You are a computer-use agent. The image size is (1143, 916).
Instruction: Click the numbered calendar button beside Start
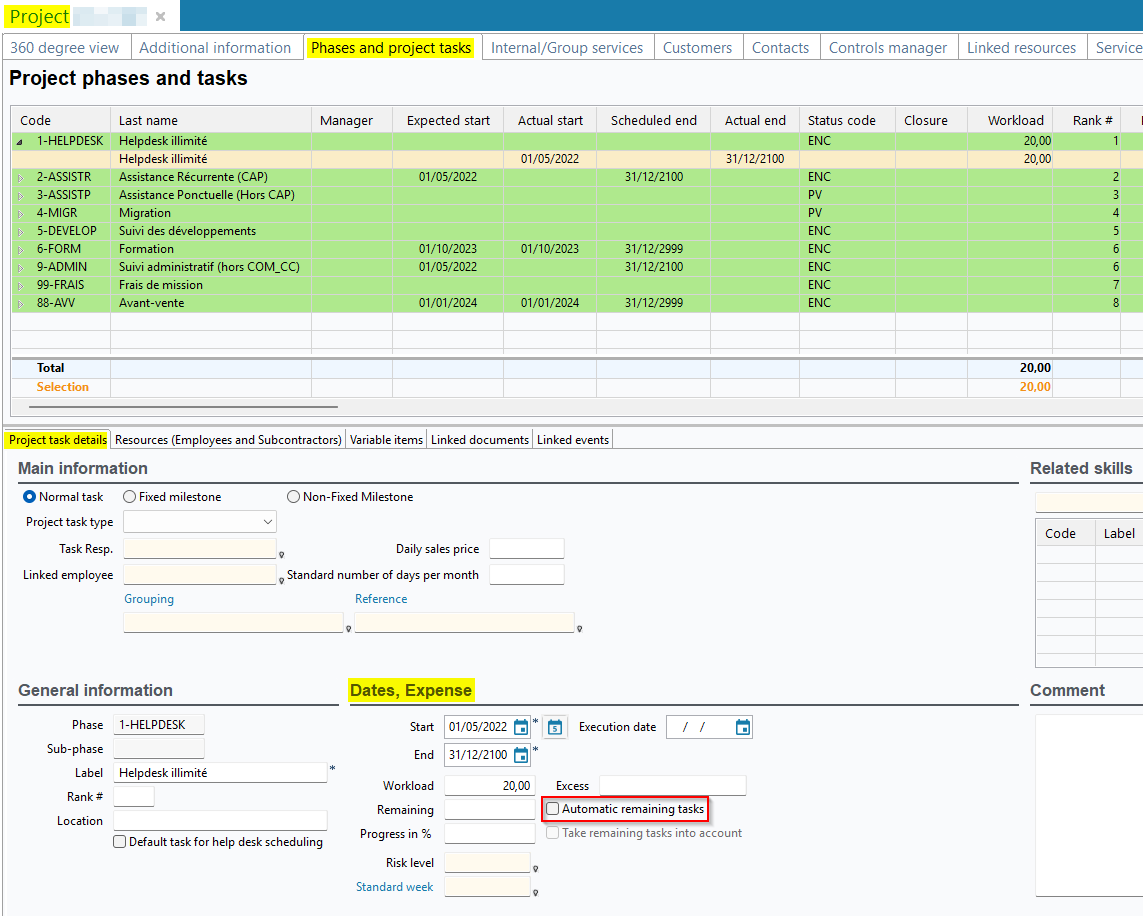coord(555,727)
